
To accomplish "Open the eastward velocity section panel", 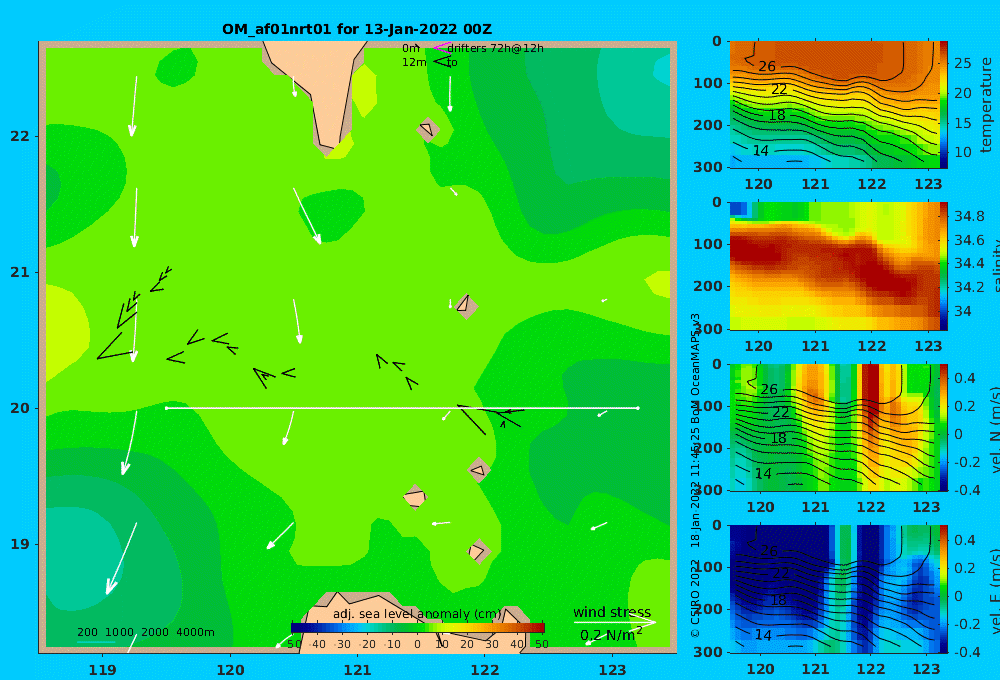I will (x=834, y=589).
